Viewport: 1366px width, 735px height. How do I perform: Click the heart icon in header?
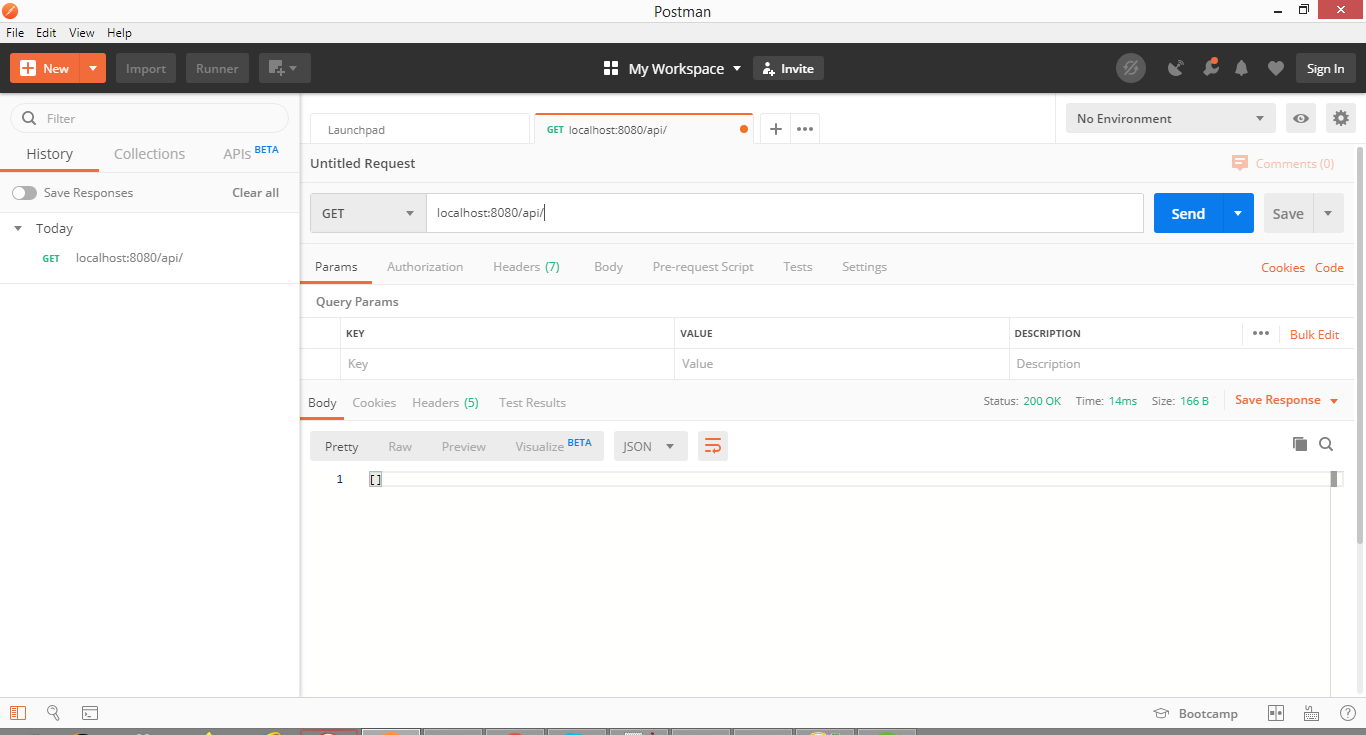point(1275,68)
